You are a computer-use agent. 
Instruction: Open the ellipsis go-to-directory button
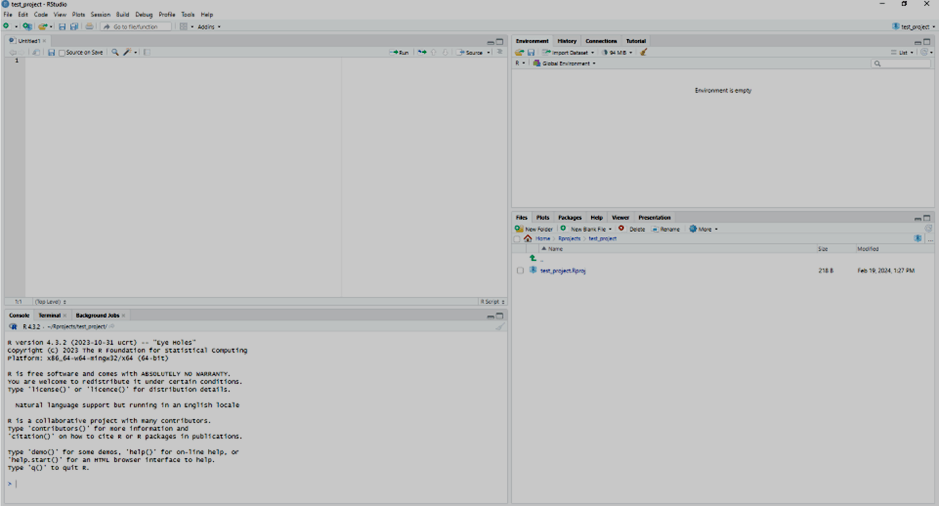(930, 238)
